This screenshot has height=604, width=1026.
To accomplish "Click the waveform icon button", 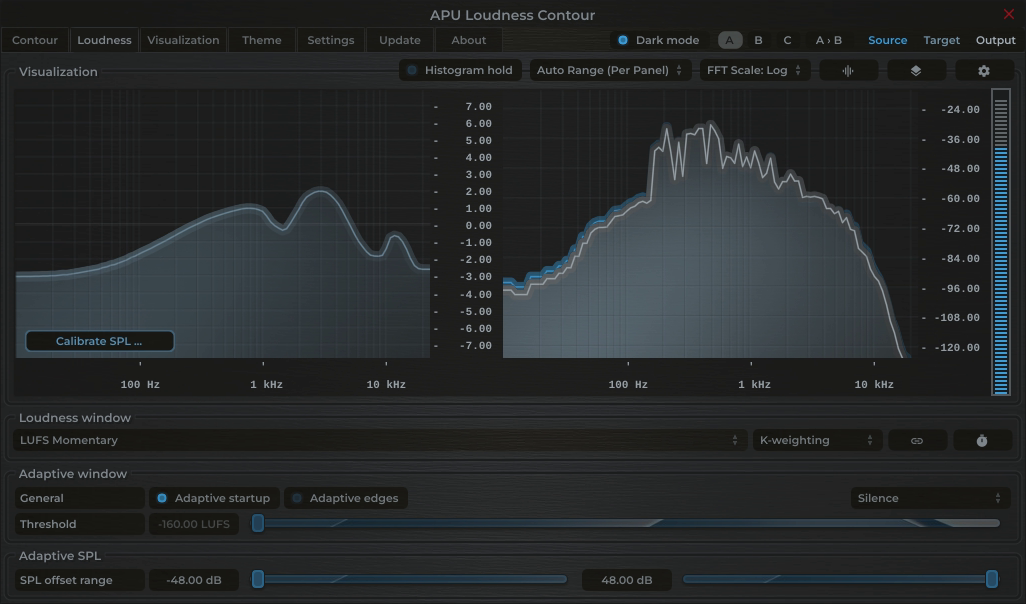I will [x=848, y=71].
